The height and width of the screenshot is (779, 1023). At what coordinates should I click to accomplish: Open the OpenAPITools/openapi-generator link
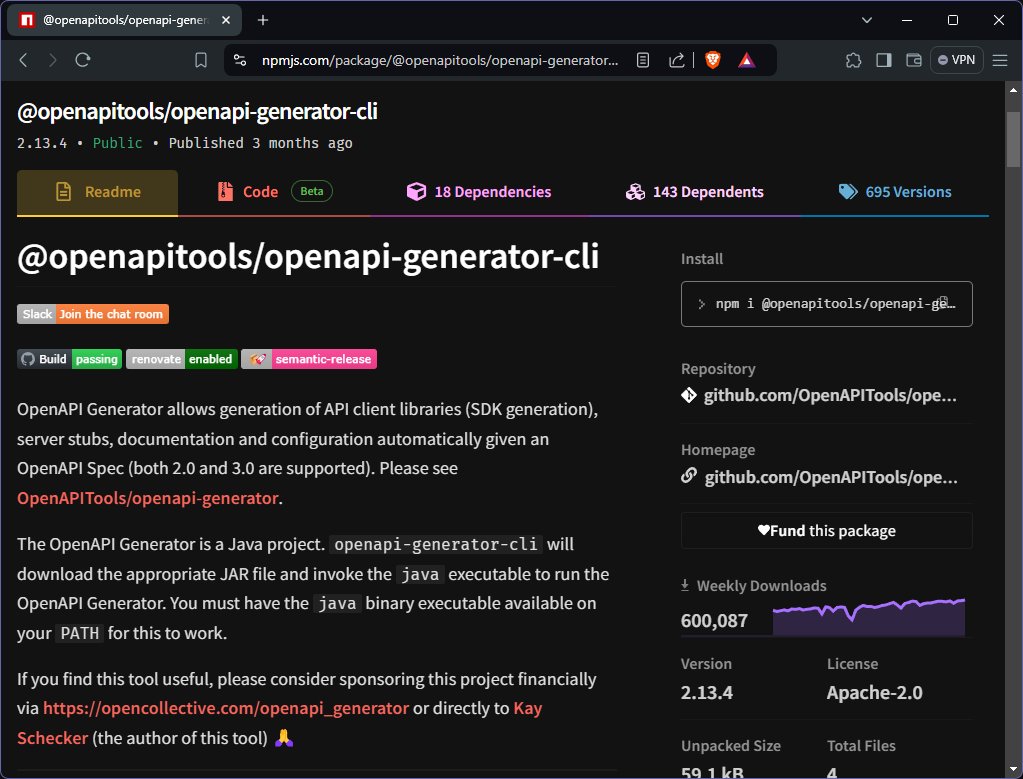[x=147, y=498]
